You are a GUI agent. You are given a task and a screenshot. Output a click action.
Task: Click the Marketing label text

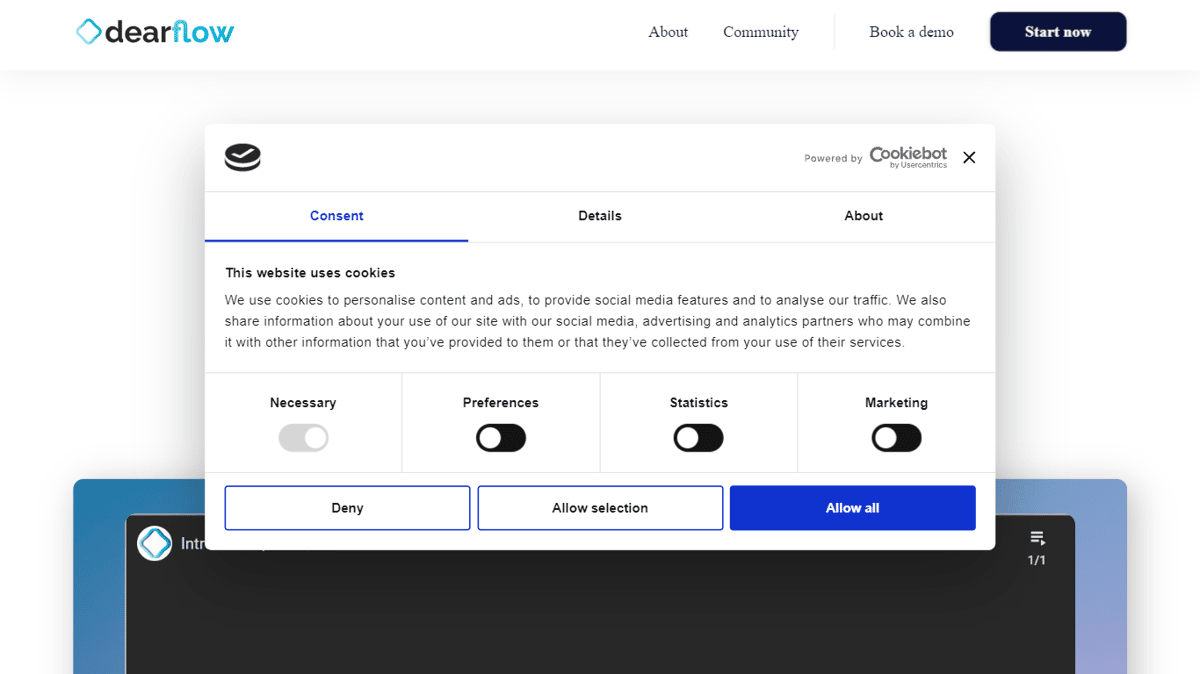click(x=897, y=403)
